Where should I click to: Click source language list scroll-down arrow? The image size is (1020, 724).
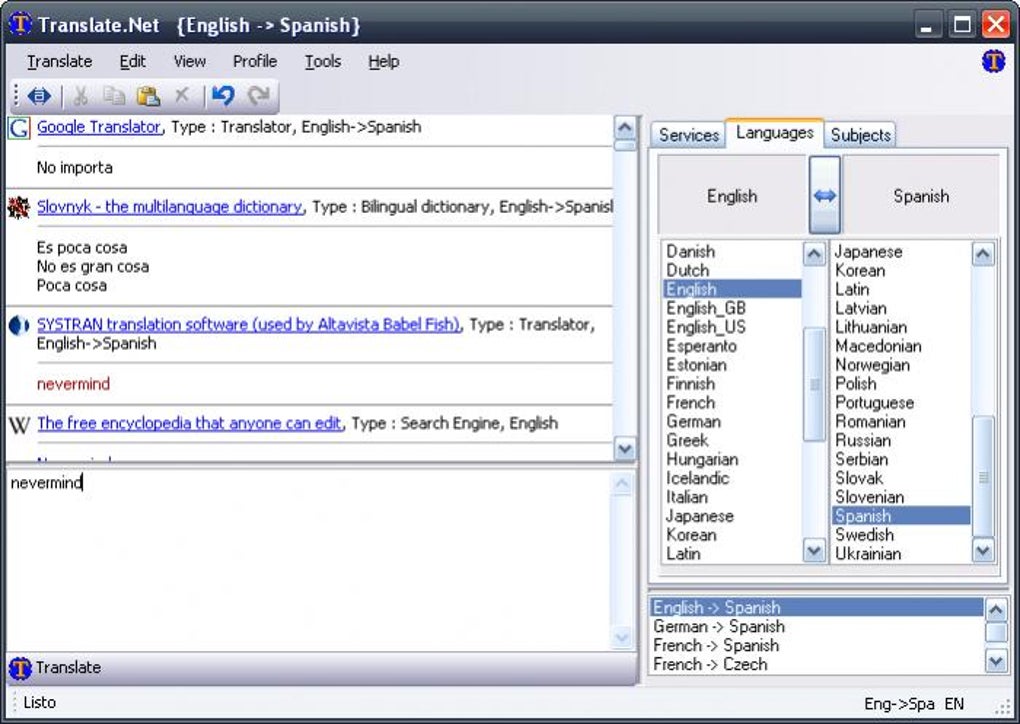pos(814,551)
